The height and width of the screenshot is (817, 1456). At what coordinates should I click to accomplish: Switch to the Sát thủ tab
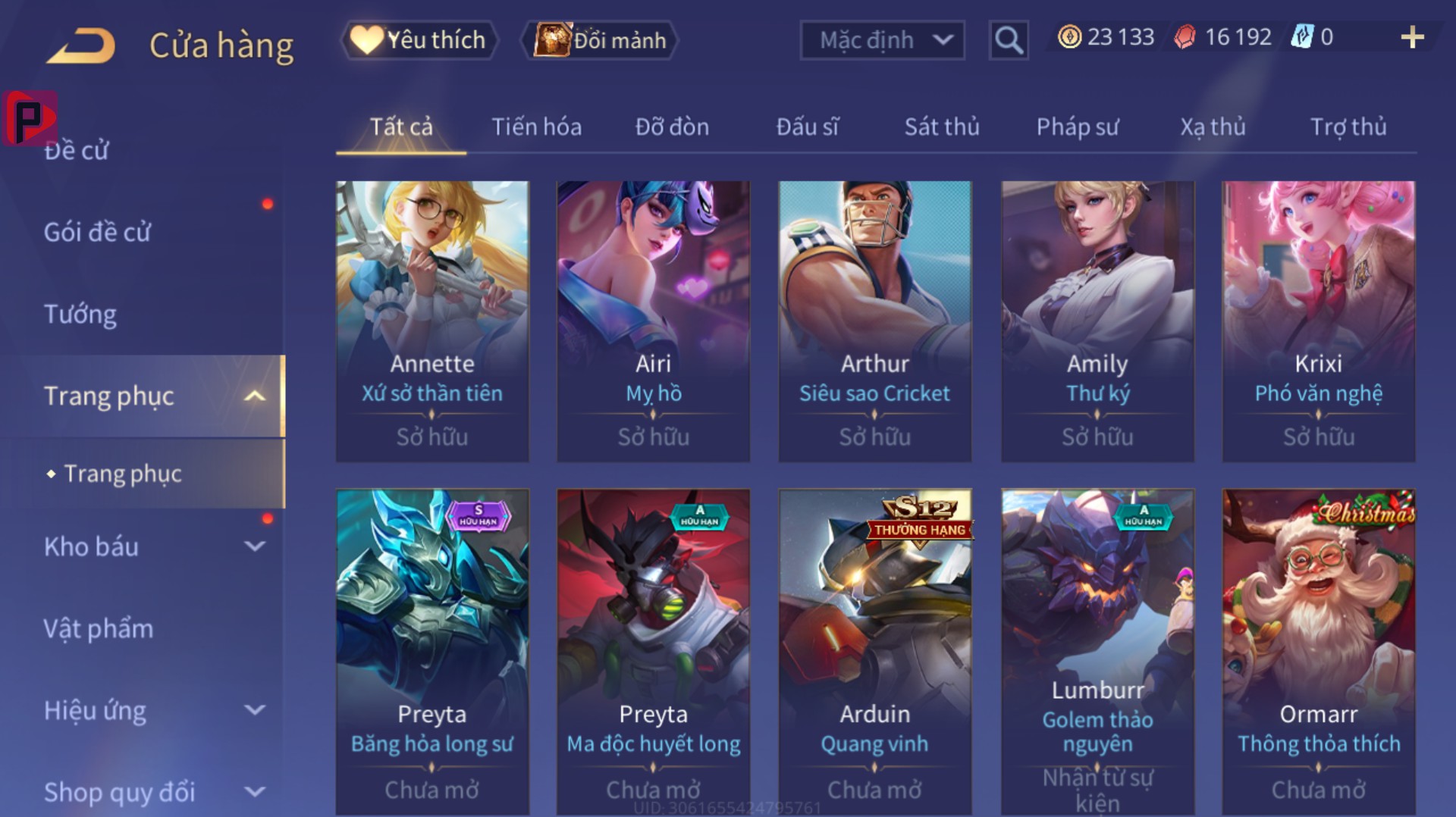point(941,127)
